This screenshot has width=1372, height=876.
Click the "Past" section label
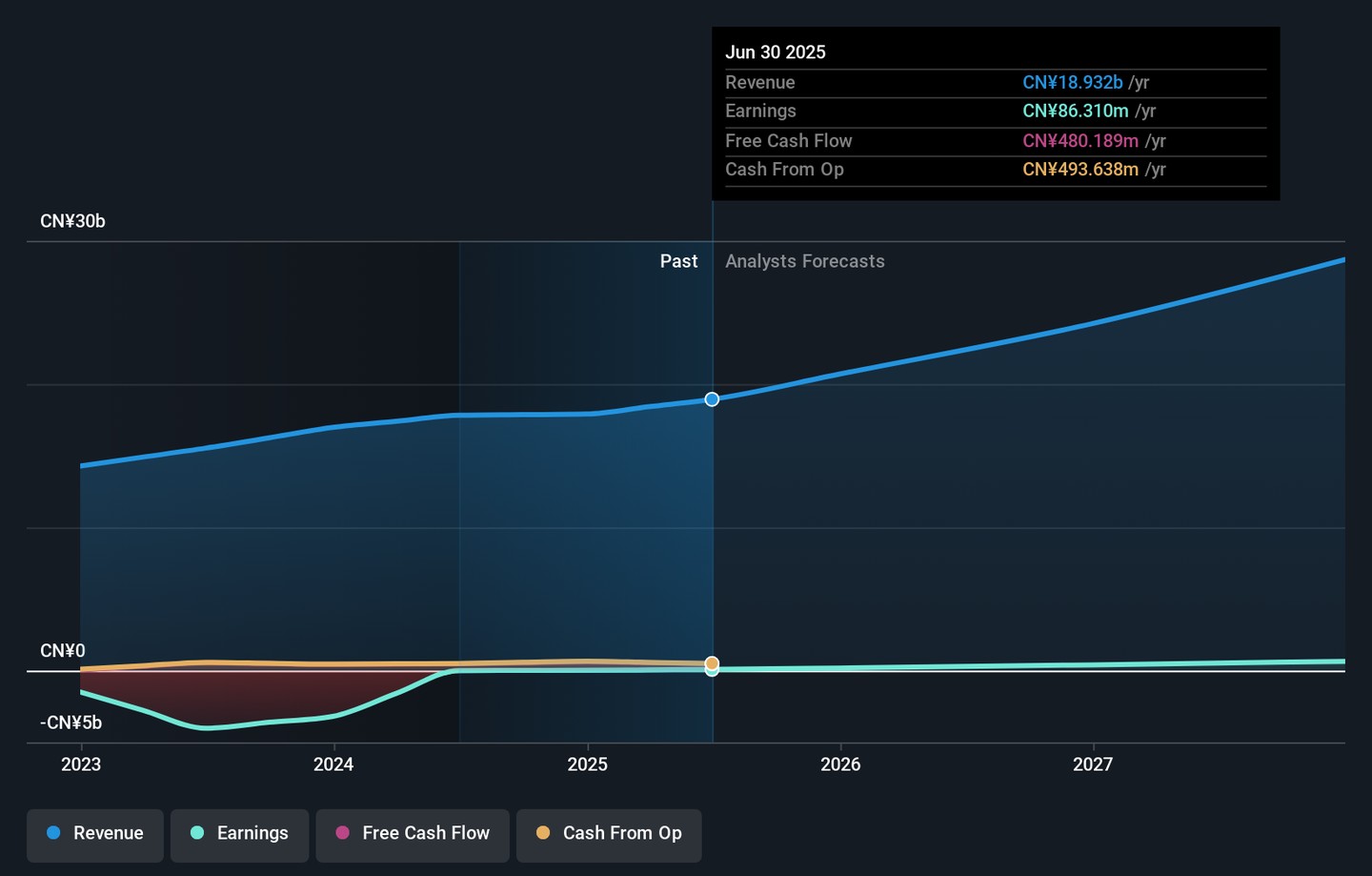678,261
